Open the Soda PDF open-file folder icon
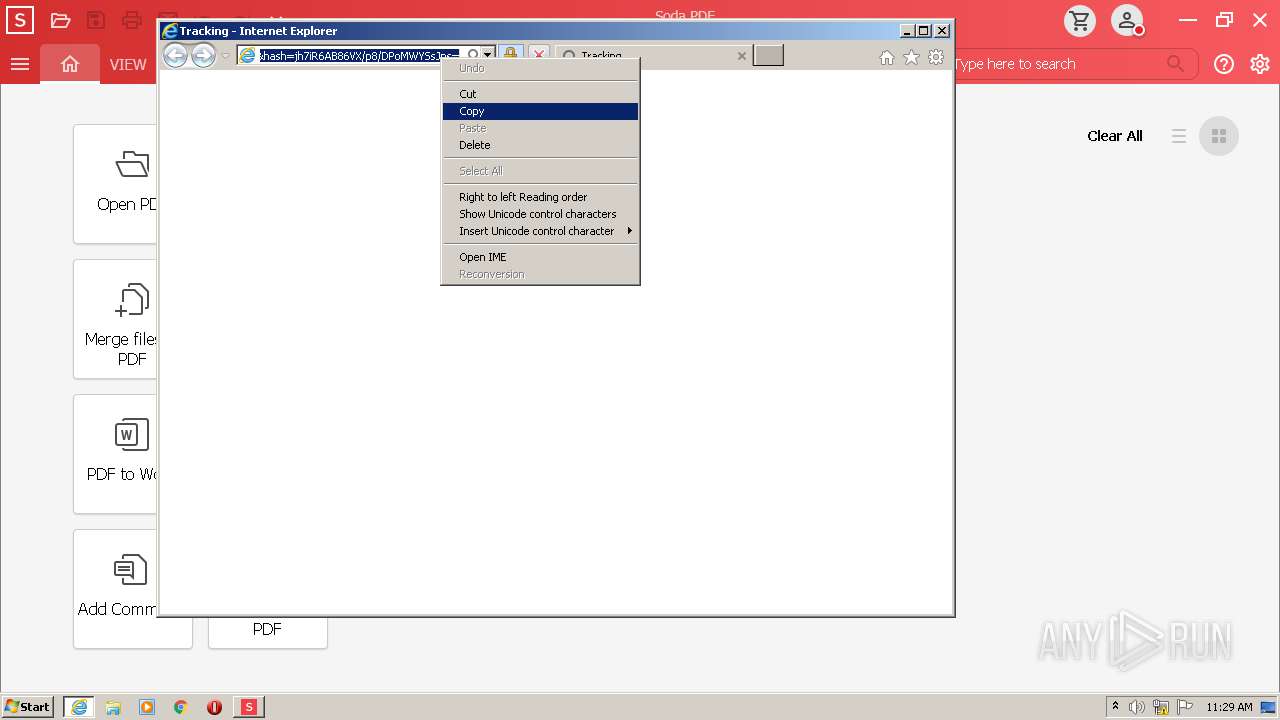 (60, 20)
